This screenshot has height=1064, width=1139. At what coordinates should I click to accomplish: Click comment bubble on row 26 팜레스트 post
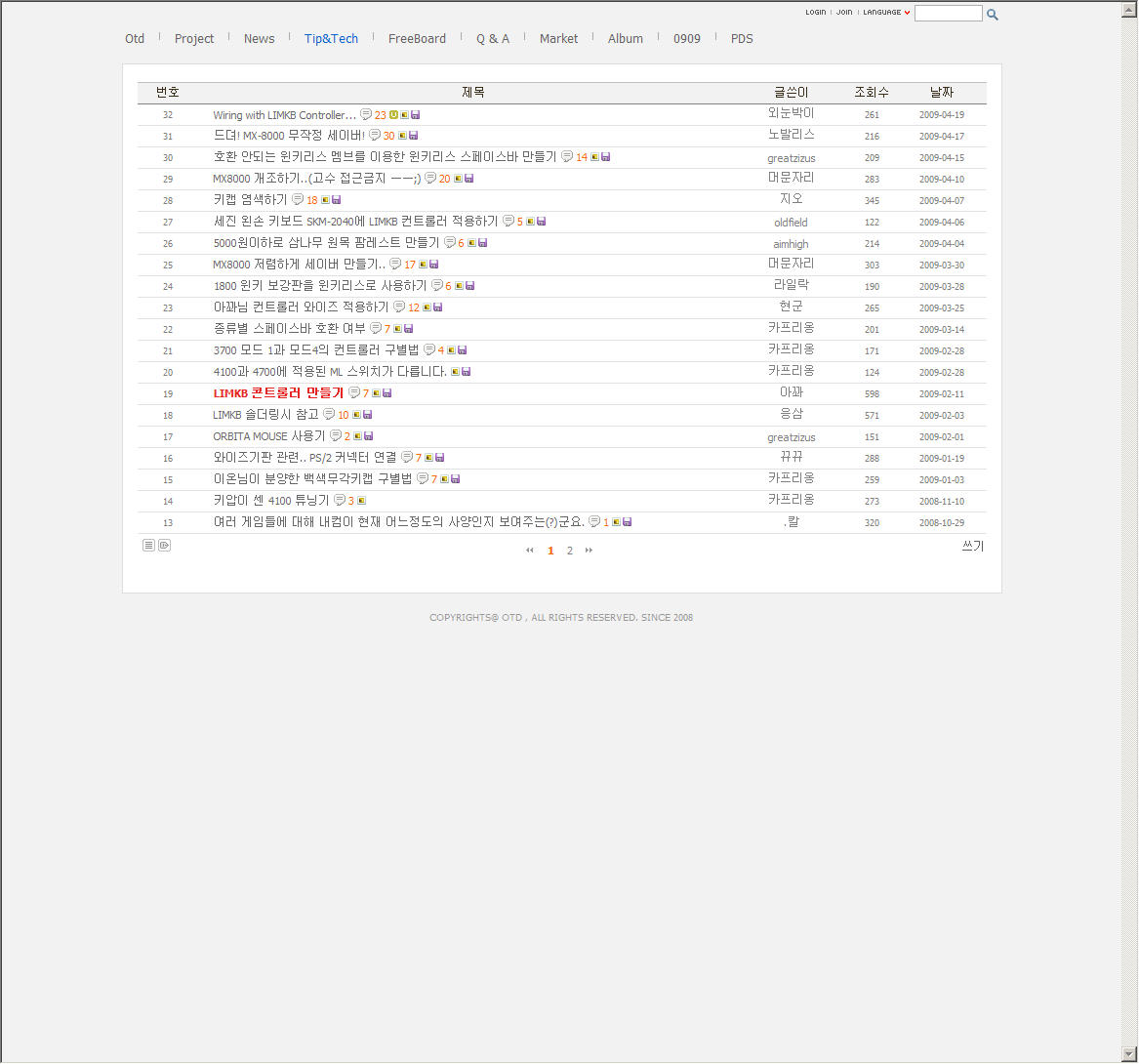(x=450, y=243)
